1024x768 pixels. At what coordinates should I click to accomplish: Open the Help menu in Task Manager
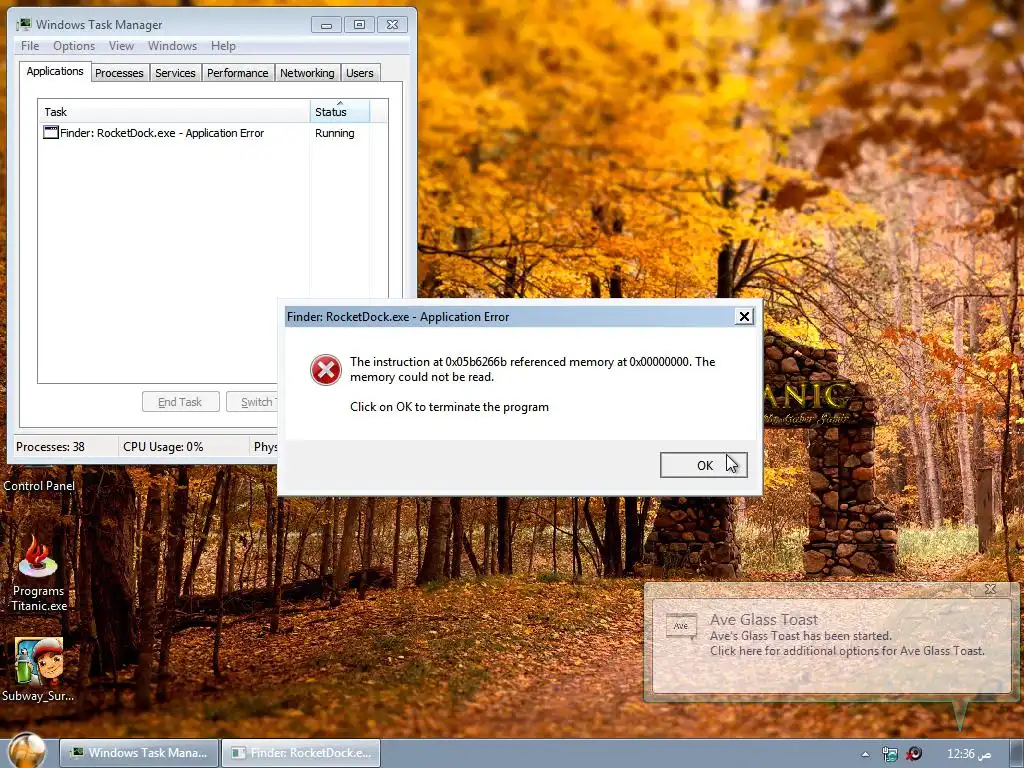(x=223, y=46)
